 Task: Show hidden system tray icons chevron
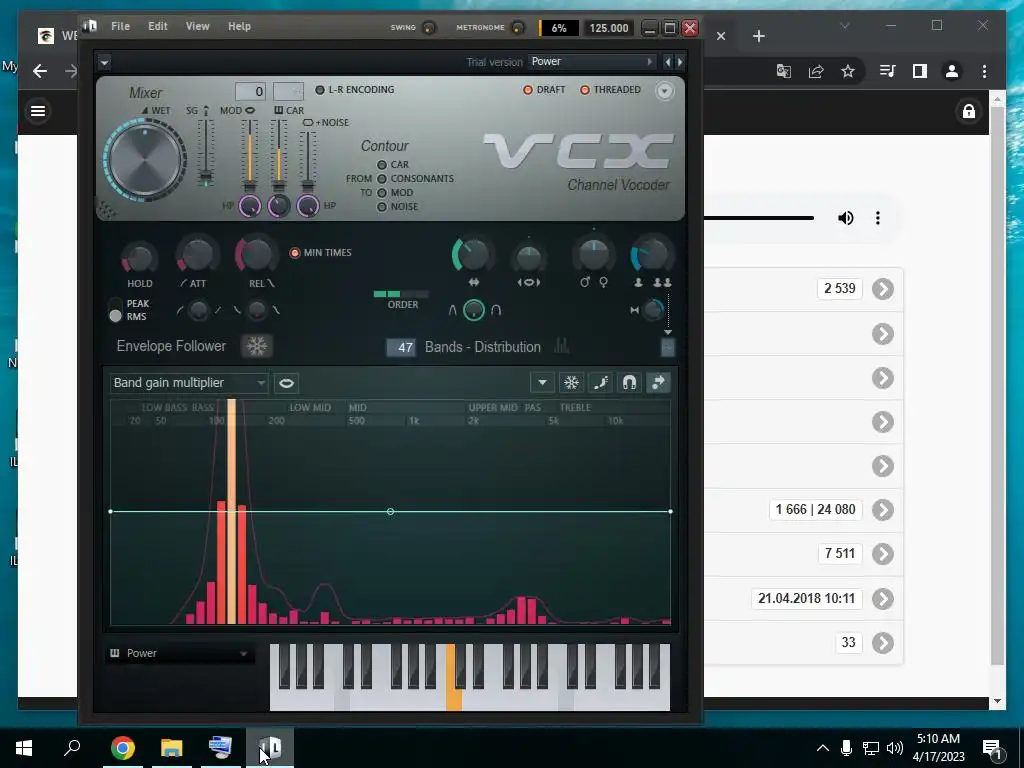pyautogui.click(x=823, y=748)
